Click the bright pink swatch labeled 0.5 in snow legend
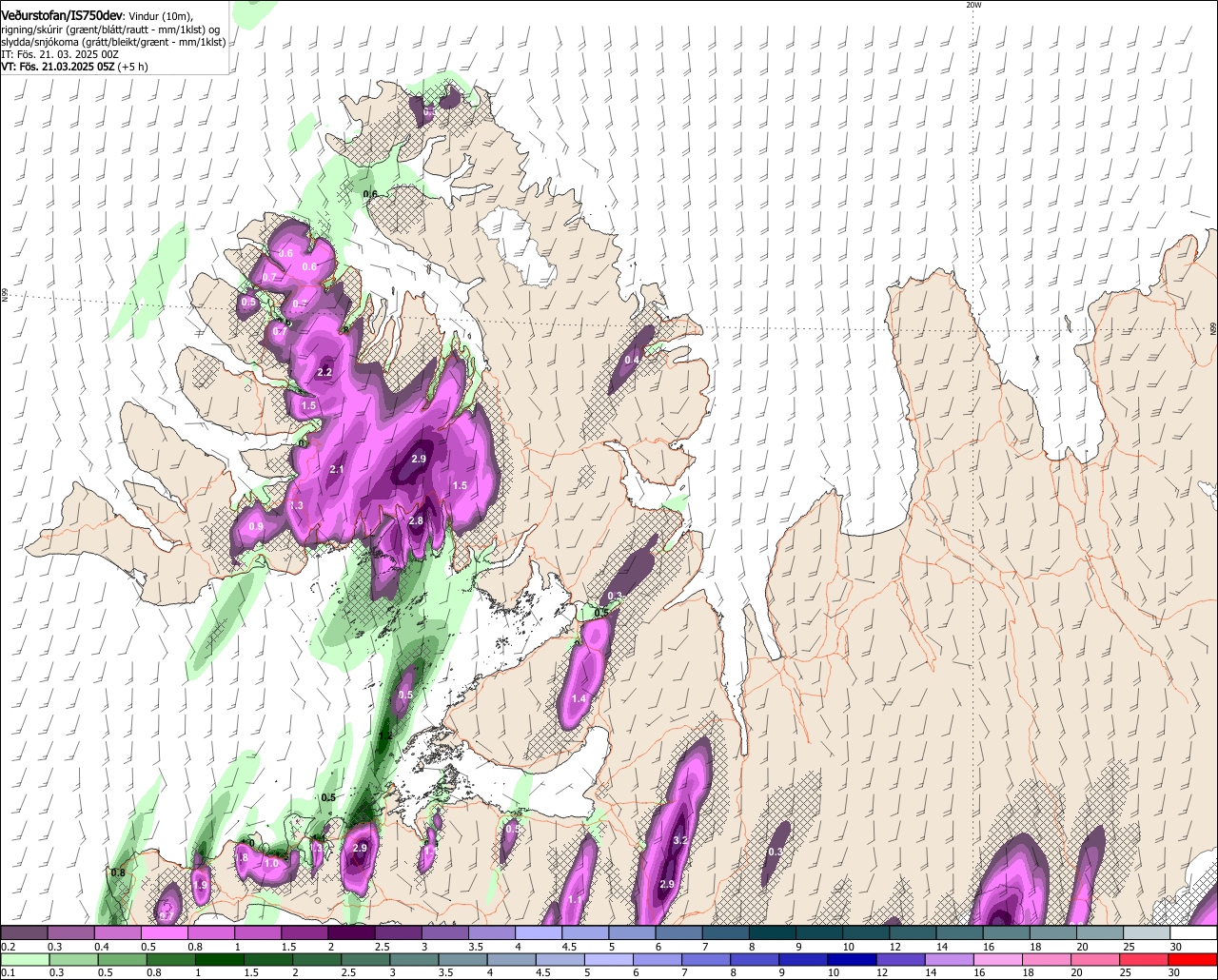 click(x=164, y=932)
